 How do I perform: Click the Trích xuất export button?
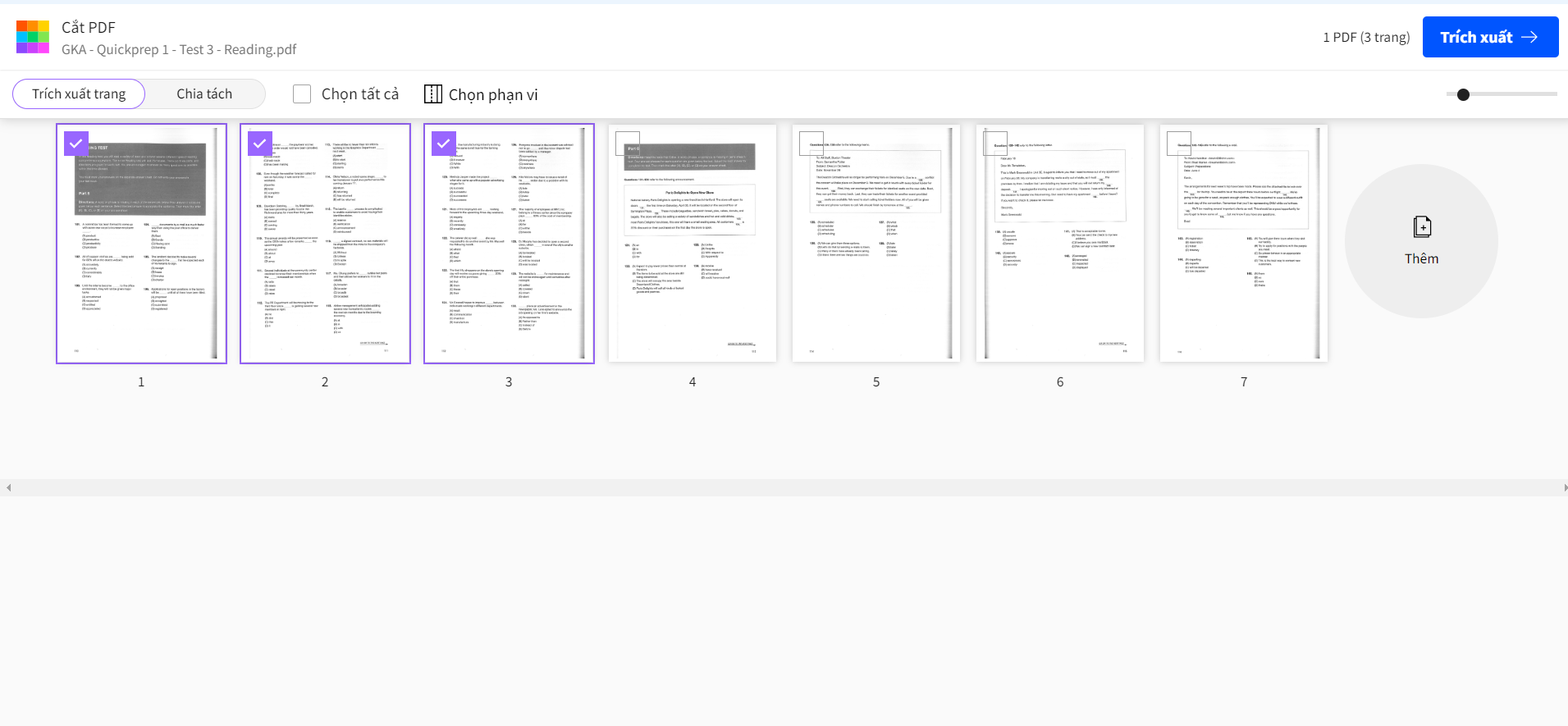[1490, 37]
